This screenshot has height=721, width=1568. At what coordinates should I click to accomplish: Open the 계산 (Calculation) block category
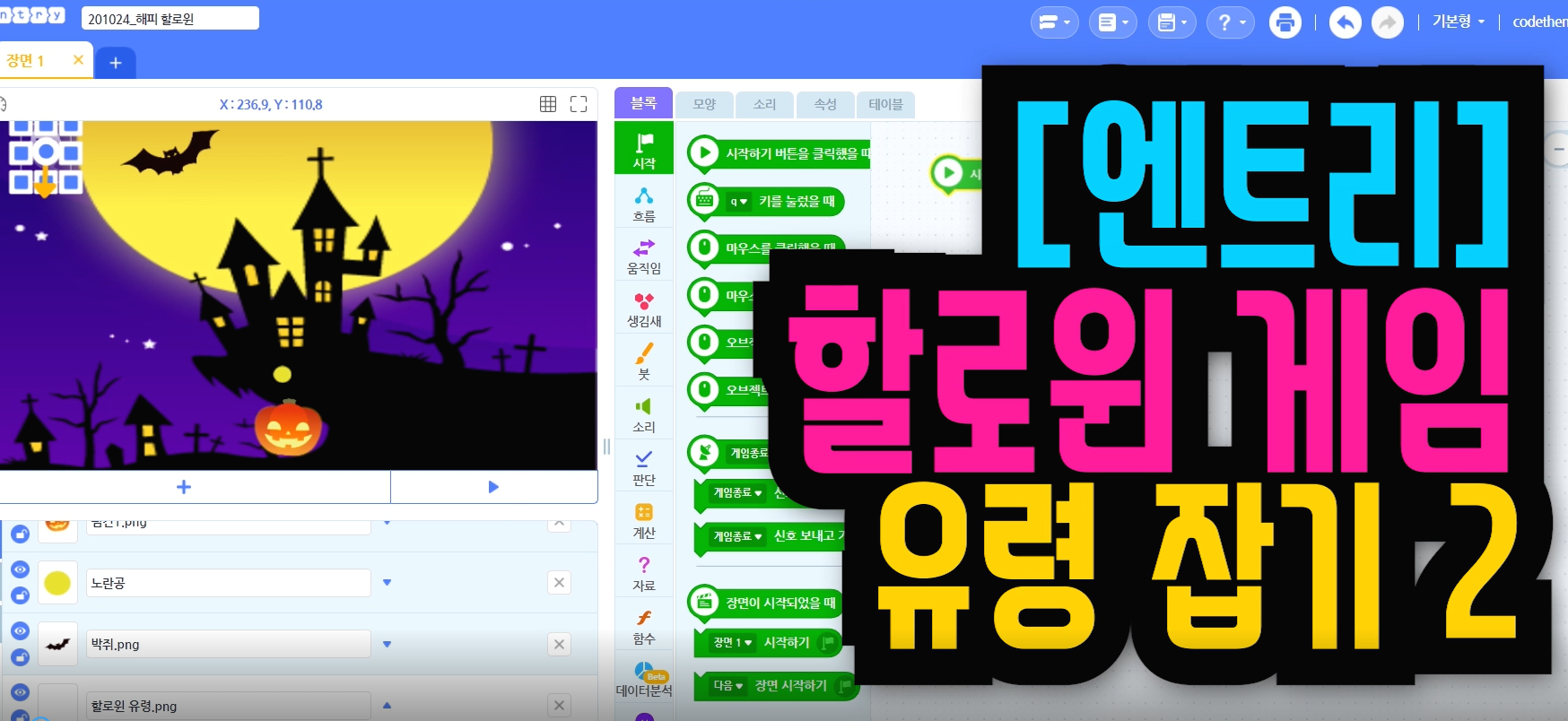click(x=644, y=520)
